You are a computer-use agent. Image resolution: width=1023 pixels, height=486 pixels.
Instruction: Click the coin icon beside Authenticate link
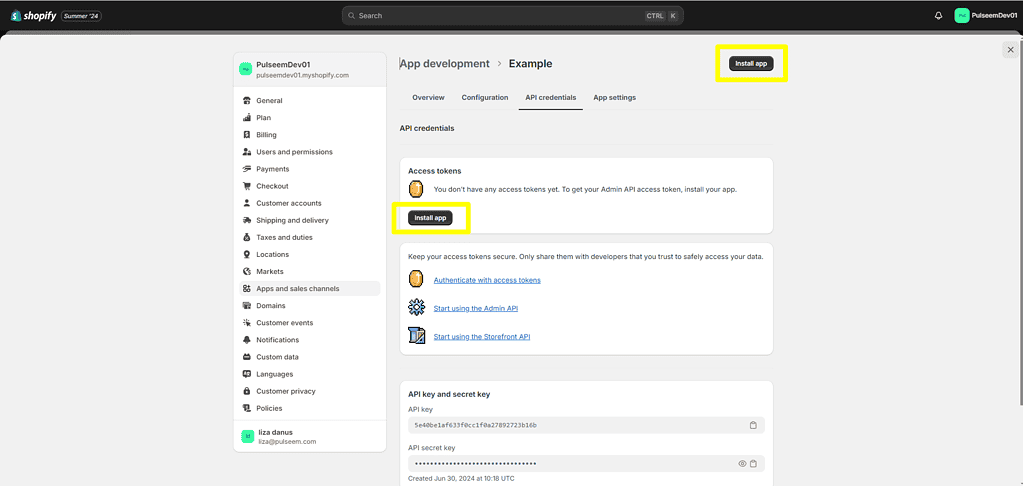416,280
